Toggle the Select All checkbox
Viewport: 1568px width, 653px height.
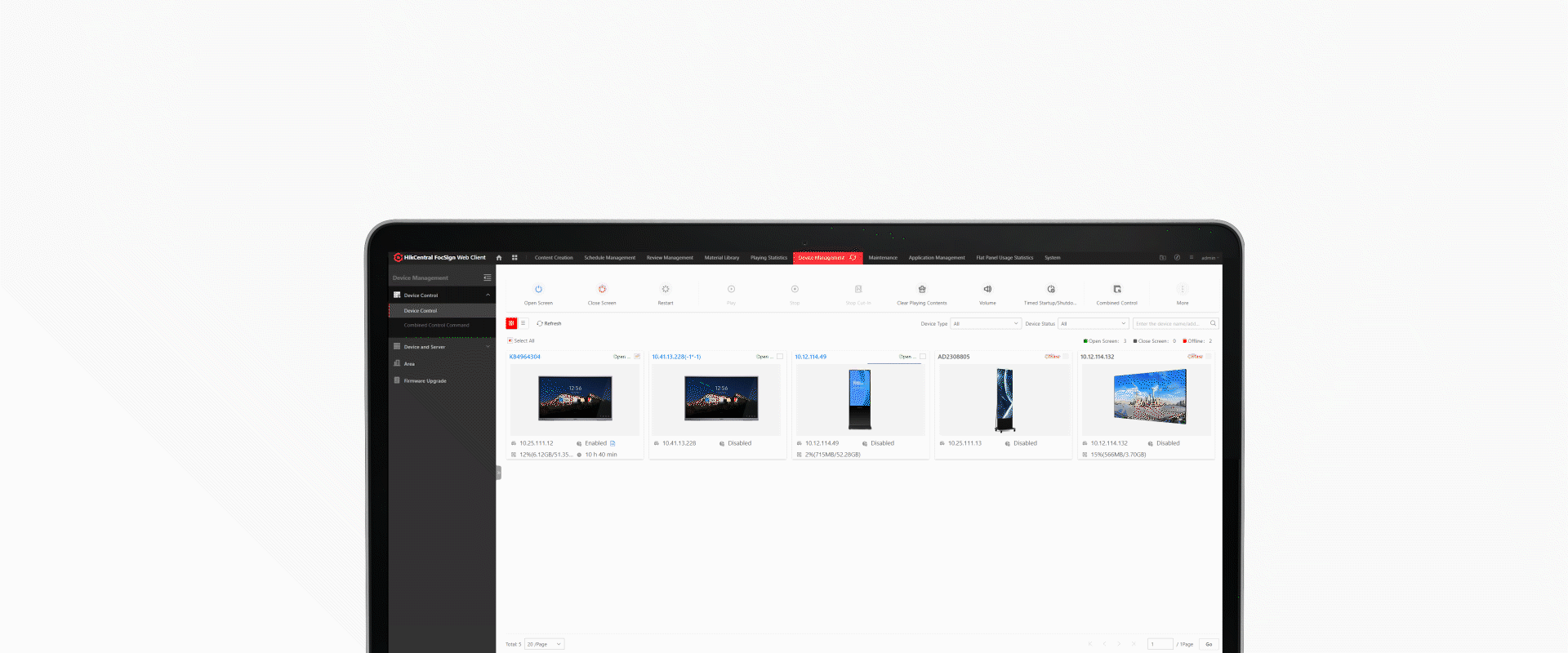pyautogui.click(x=510, y=340)
